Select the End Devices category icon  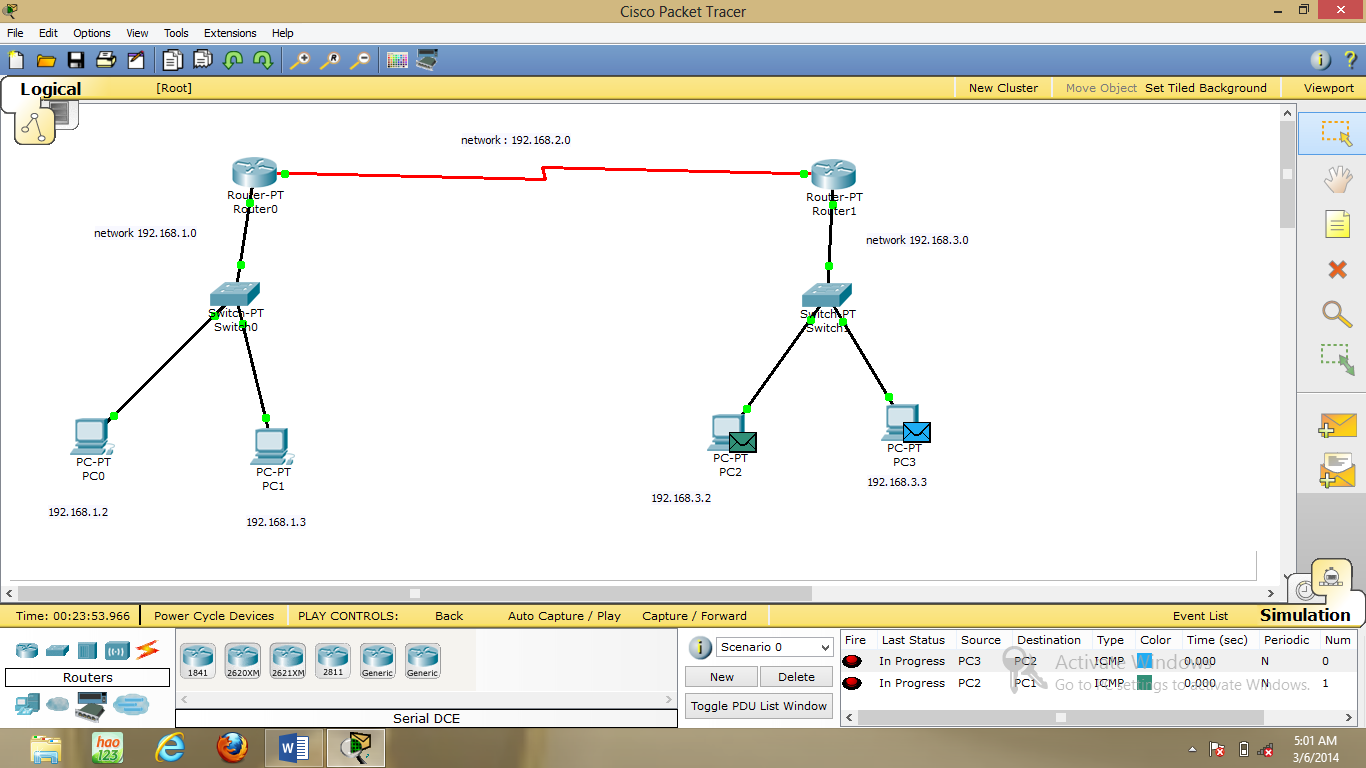[27, 705]
